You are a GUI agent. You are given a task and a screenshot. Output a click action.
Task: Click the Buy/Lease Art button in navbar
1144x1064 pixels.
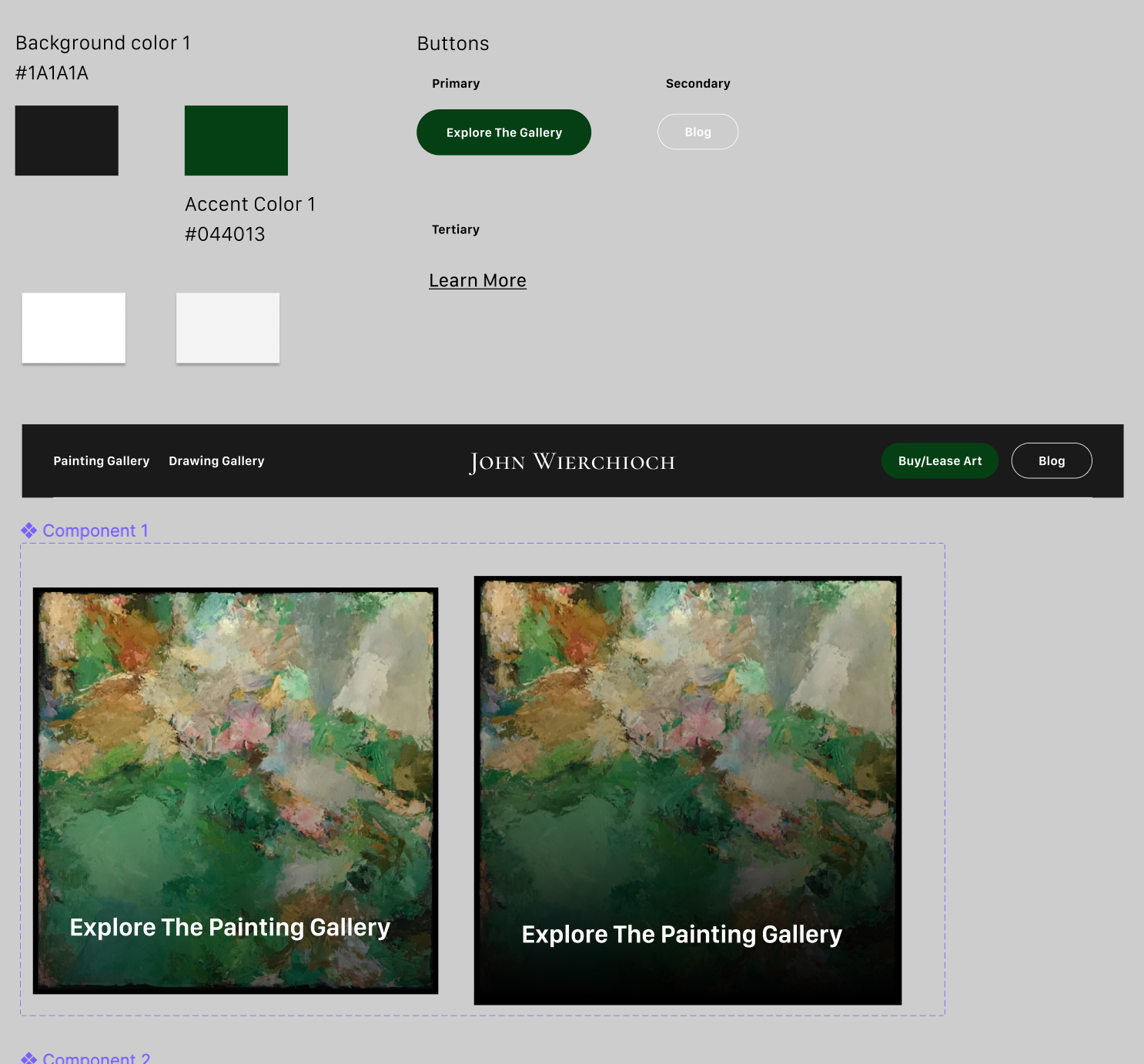940,460
